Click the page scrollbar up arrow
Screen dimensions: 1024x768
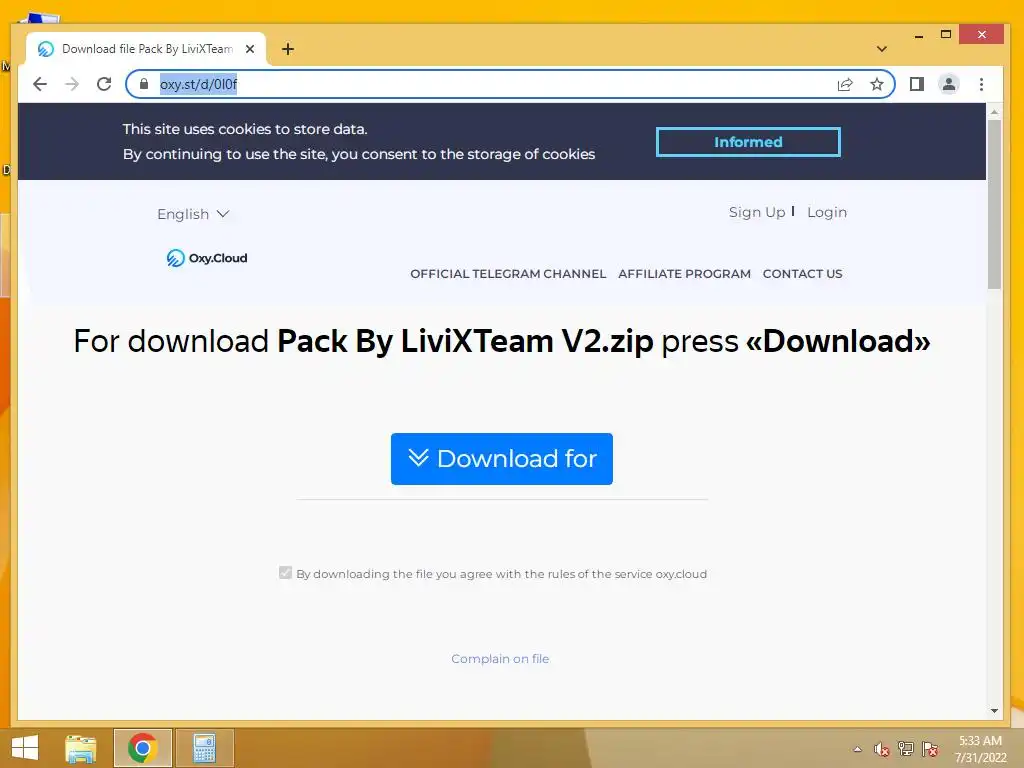(x=994, y=112)
